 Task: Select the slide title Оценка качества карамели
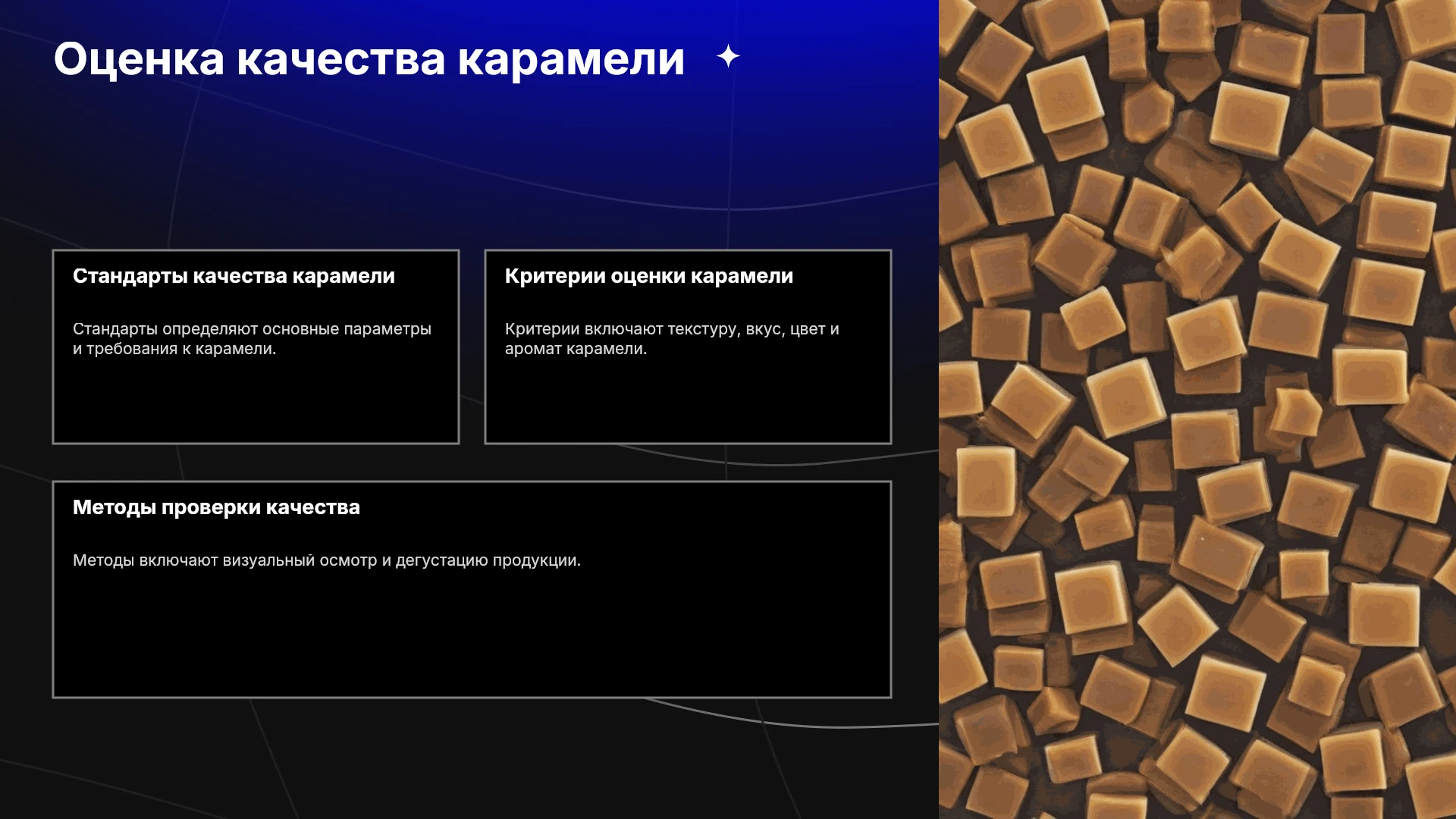coord(369,59)
